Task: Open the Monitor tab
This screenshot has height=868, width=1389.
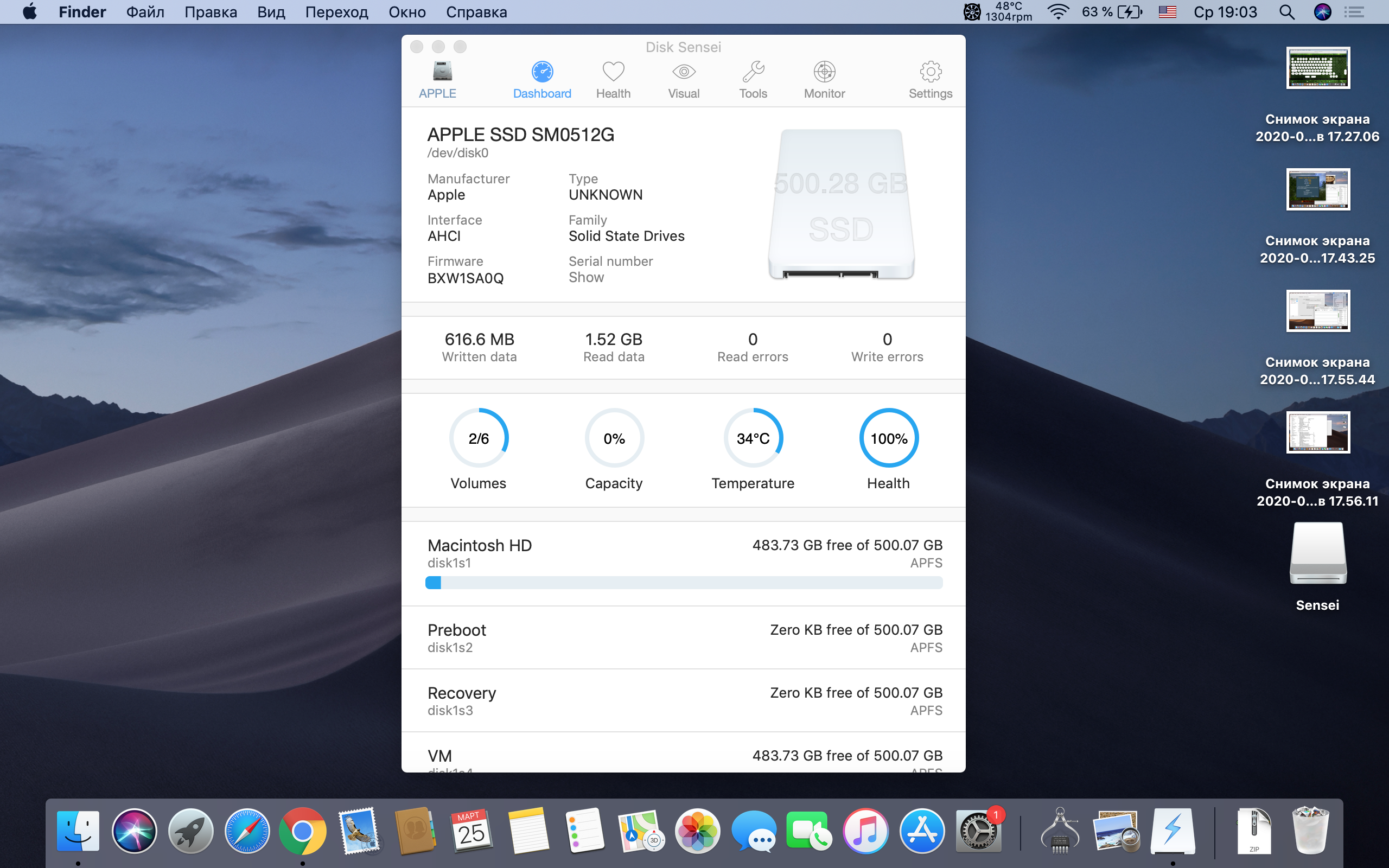Action: click(824, 80)
